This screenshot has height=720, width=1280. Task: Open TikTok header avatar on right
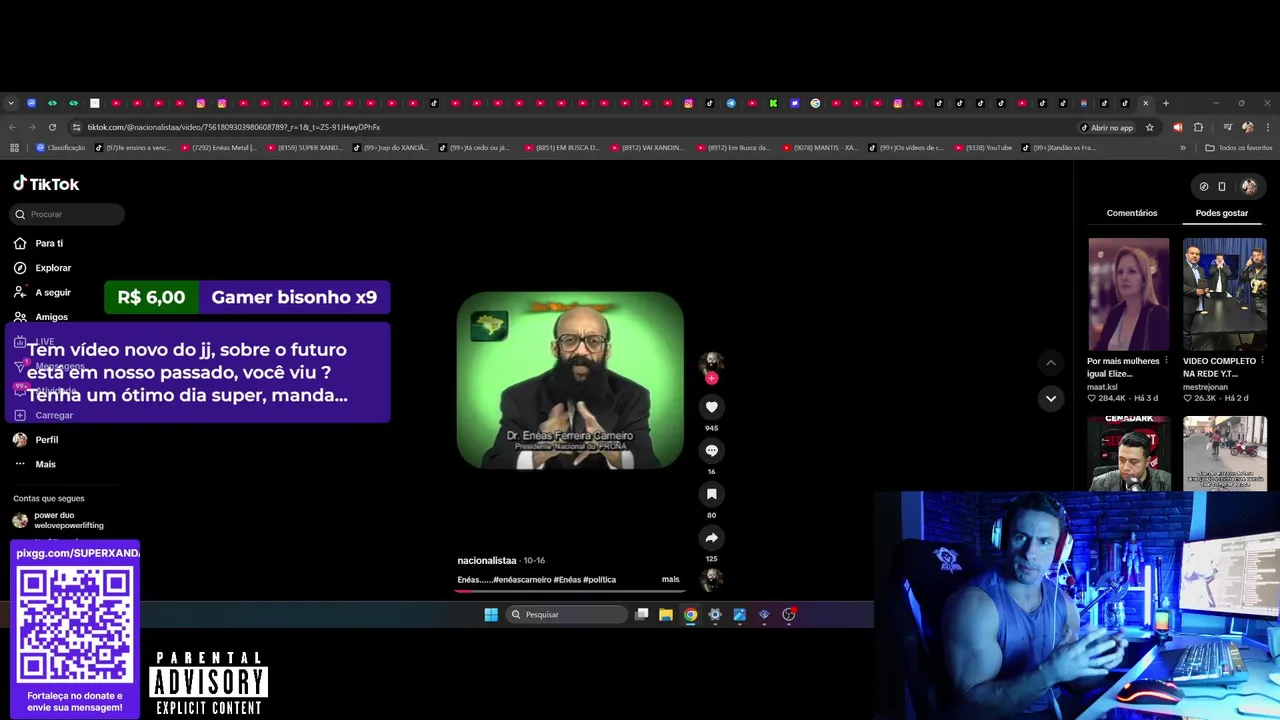(1248, 186)
